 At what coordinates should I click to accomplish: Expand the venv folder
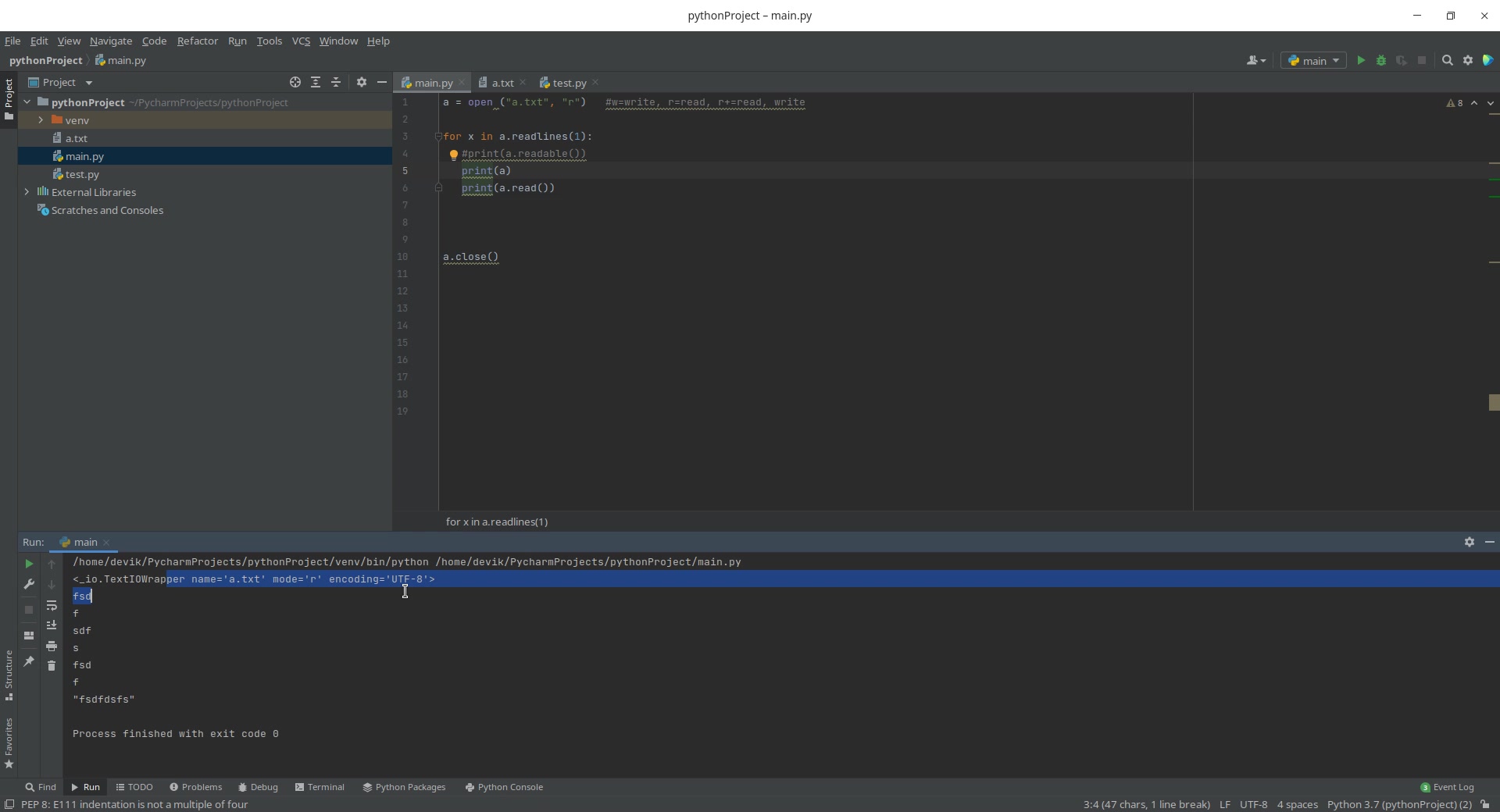click(x=41, y=120)
